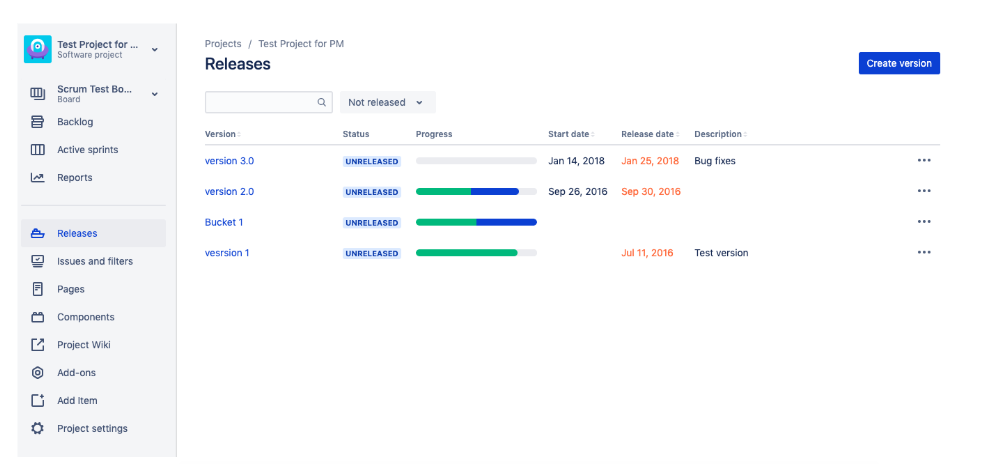
Task: Expand the Scrum Test Board chevron
Action: [155, 95]
